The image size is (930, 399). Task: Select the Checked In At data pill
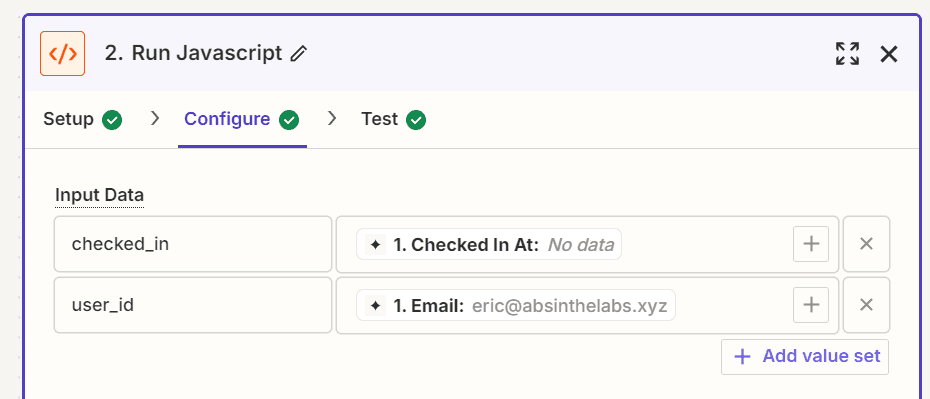coord(489,244)
